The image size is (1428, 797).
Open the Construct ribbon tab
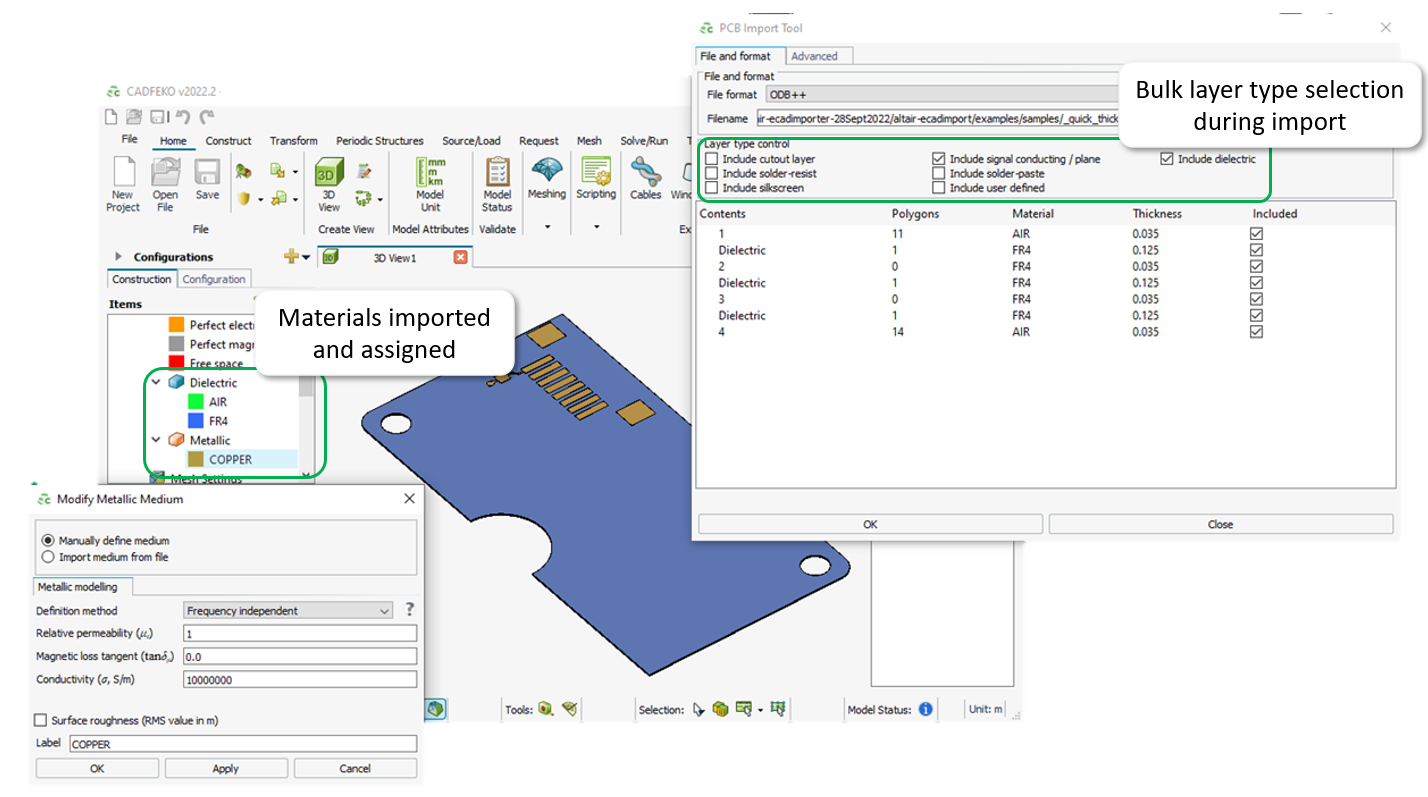pos(228,141)
